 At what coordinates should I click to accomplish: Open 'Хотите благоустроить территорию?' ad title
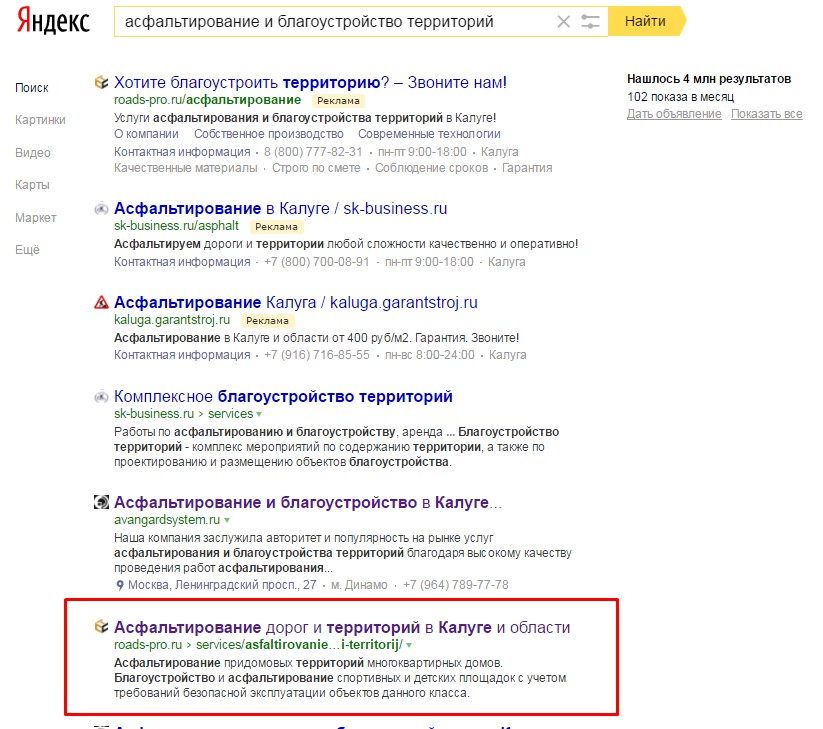coord(310,82)
